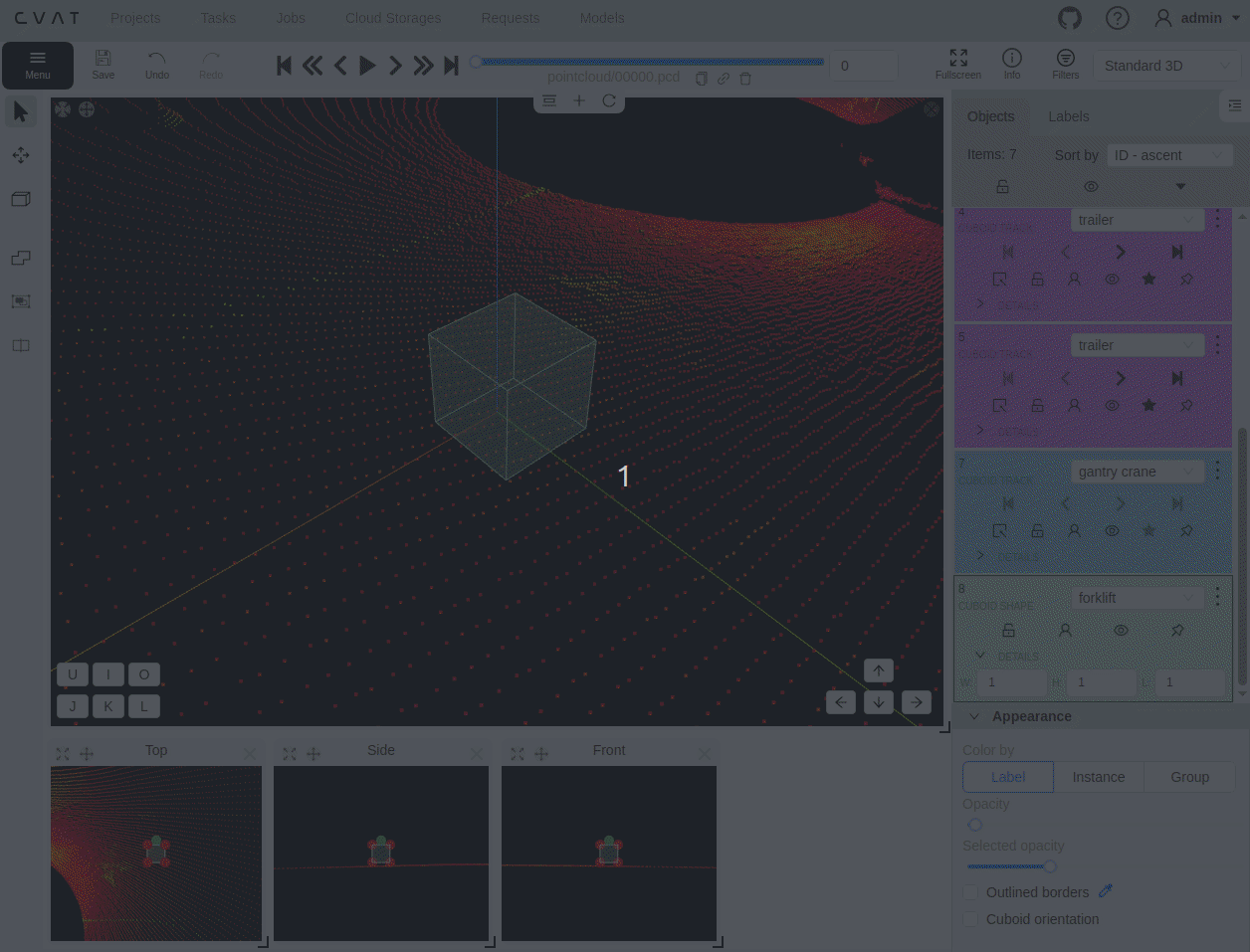Open the admin user menu
Screen dimensions: 1250x952
[1197, 18]
